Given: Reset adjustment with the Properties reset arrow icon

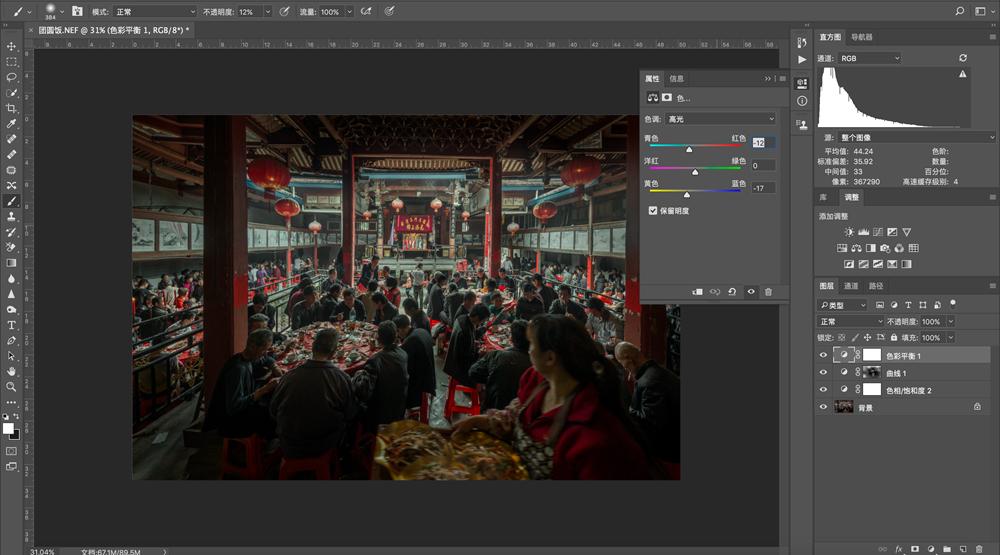Looking at the screenshot, I should tap(732, 292).
